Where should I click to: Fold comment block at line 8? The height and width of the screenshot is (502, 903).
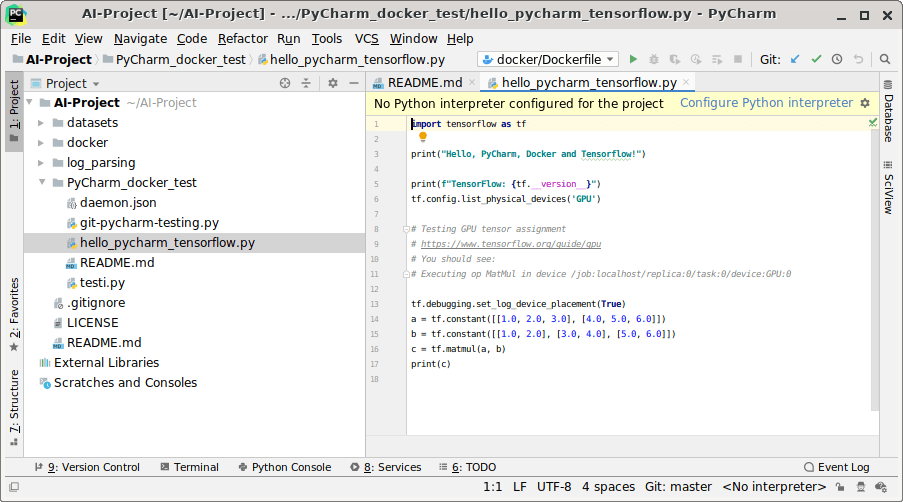(x=406, y=229)
